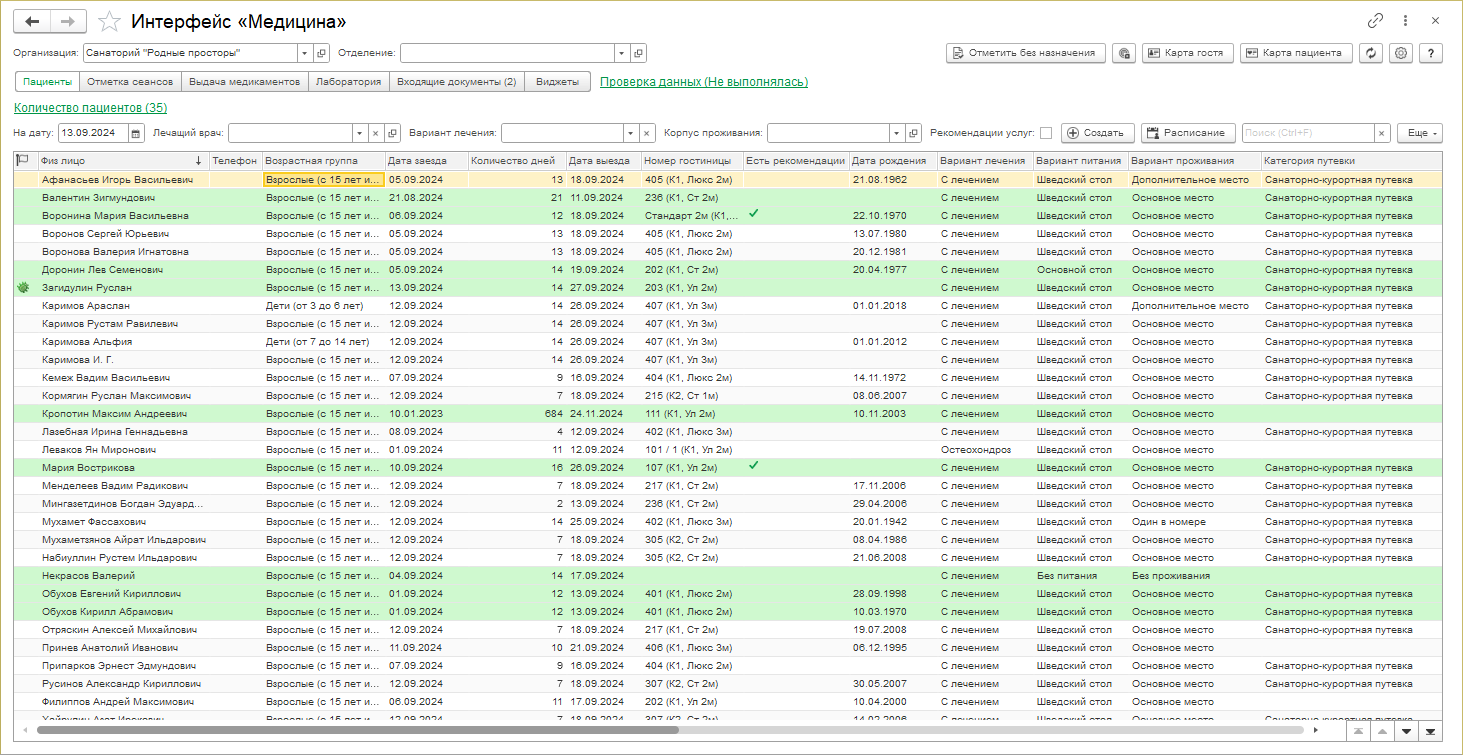Click the horizontal scrollbar at table bottom
Image resolution: width=1463 pixels, height=755 pixels.
click(x=357, y=730)
